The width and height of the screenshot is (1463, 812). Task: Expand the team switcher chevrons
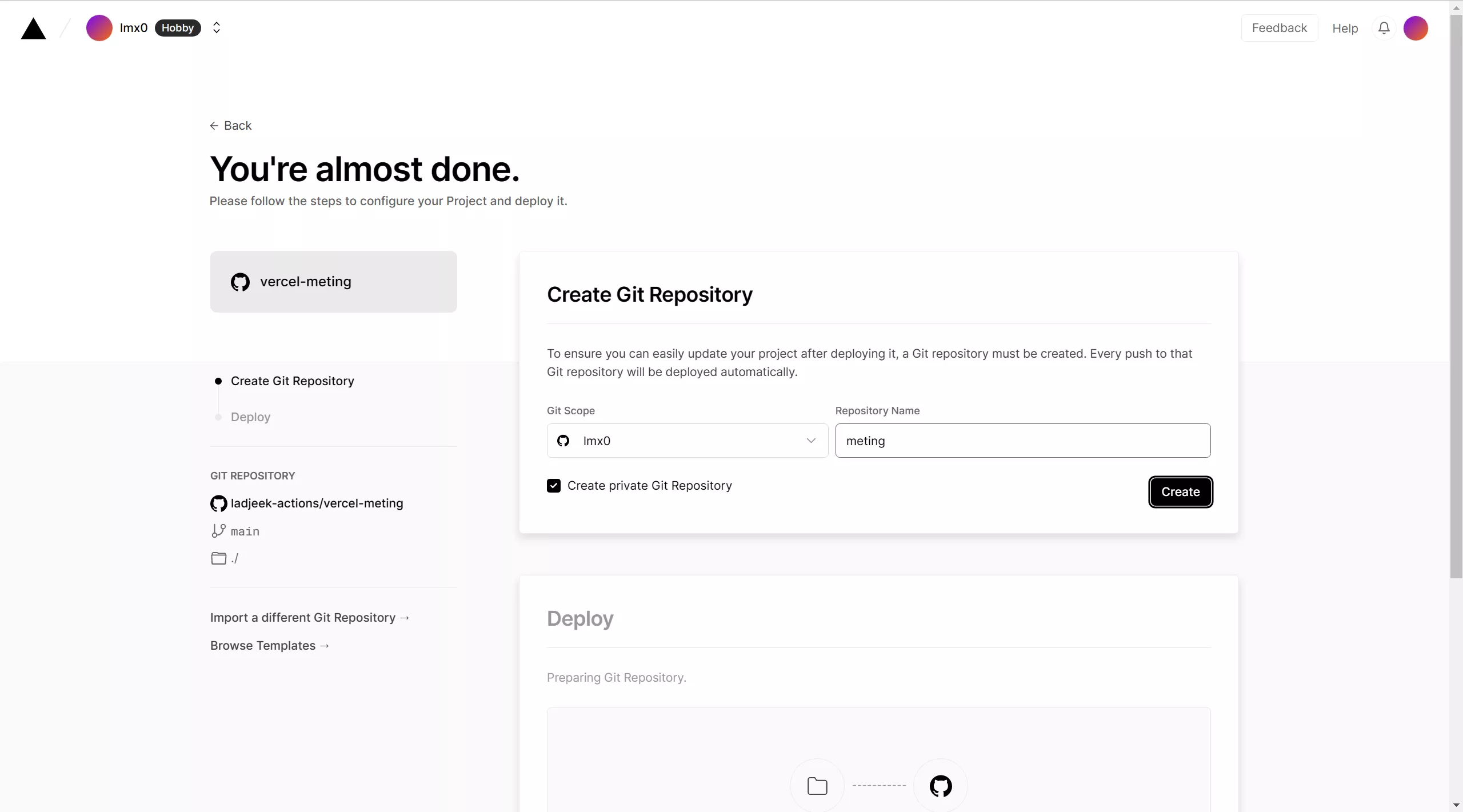coord(217,28)
